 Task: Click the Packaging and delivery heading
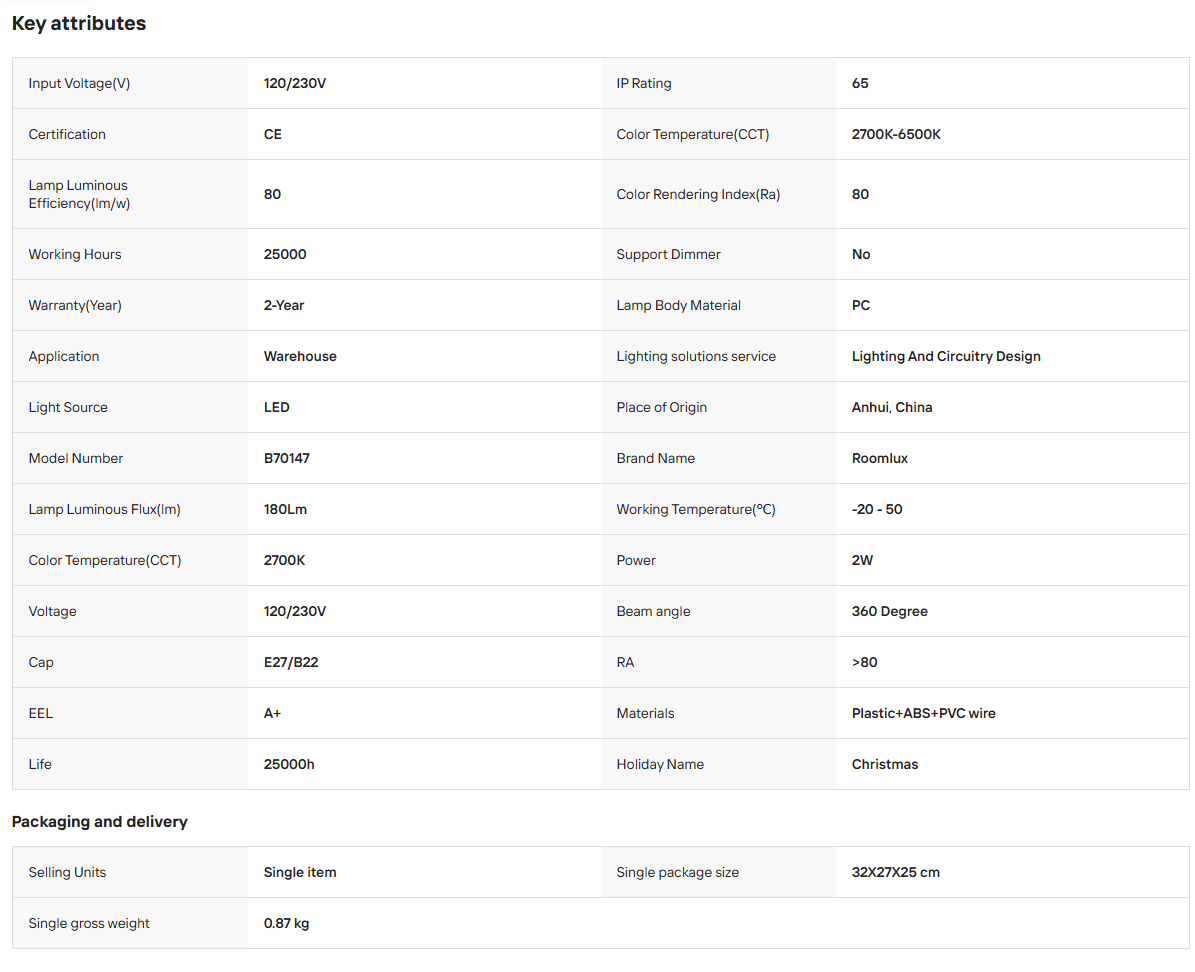(99, 822)
